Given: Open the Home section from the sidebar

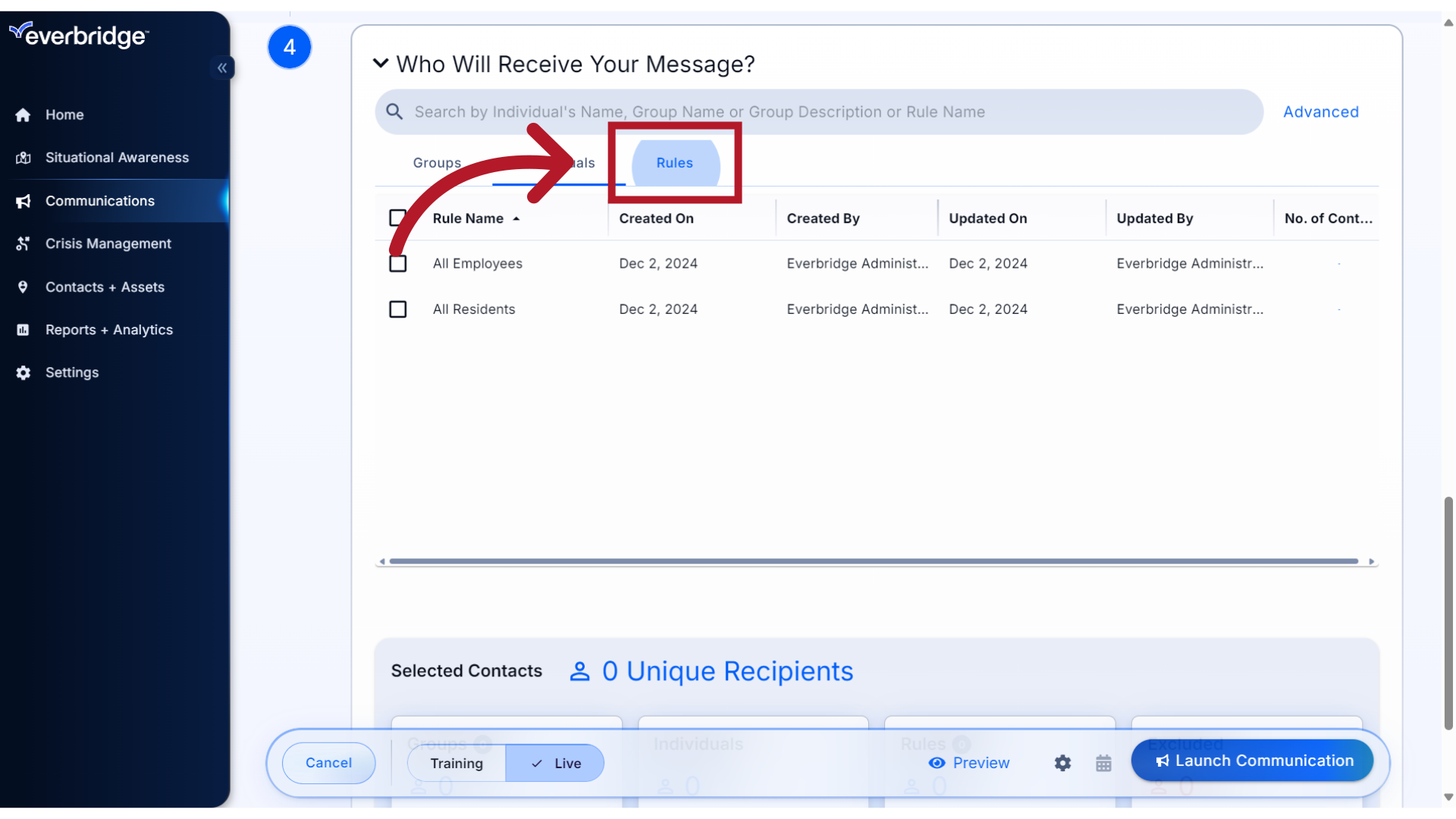Looking at the screenshot, I should tap(64, 115).
